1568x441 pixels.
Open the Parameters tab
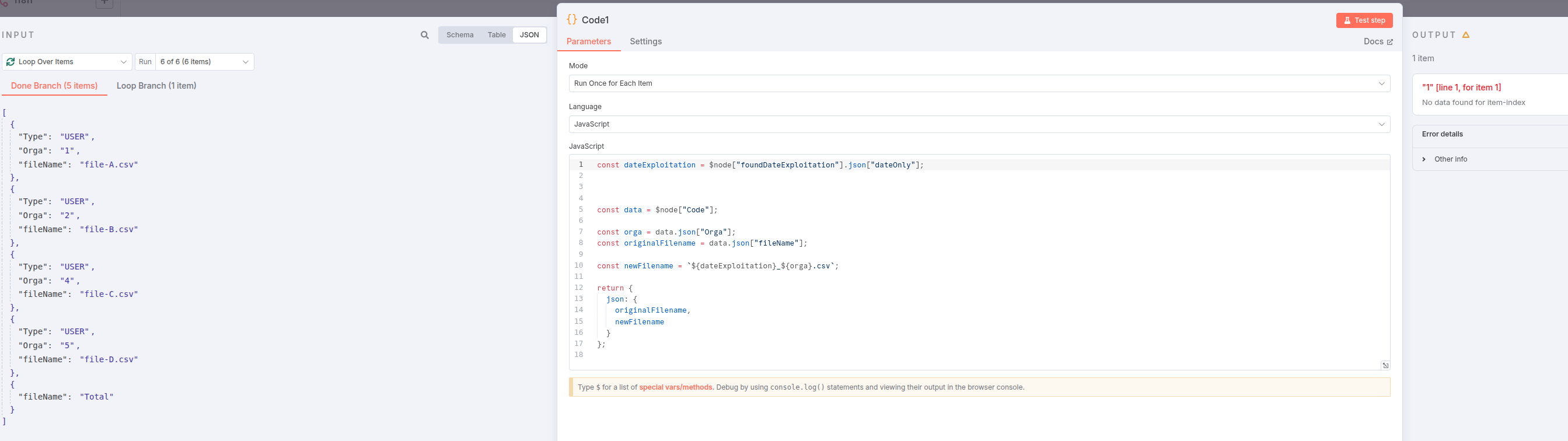click(x=589, y=41)
